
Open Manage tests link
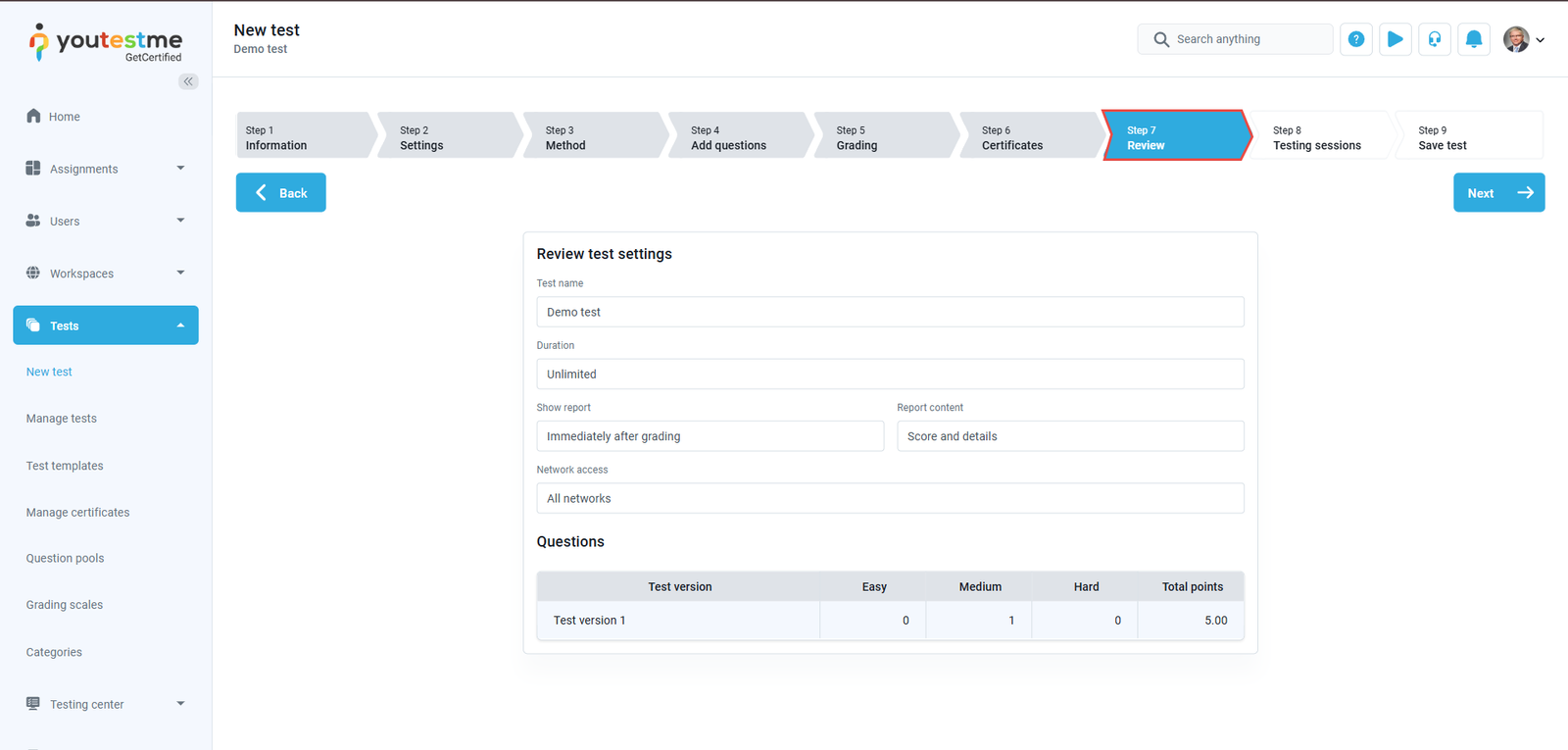point(62,419)
